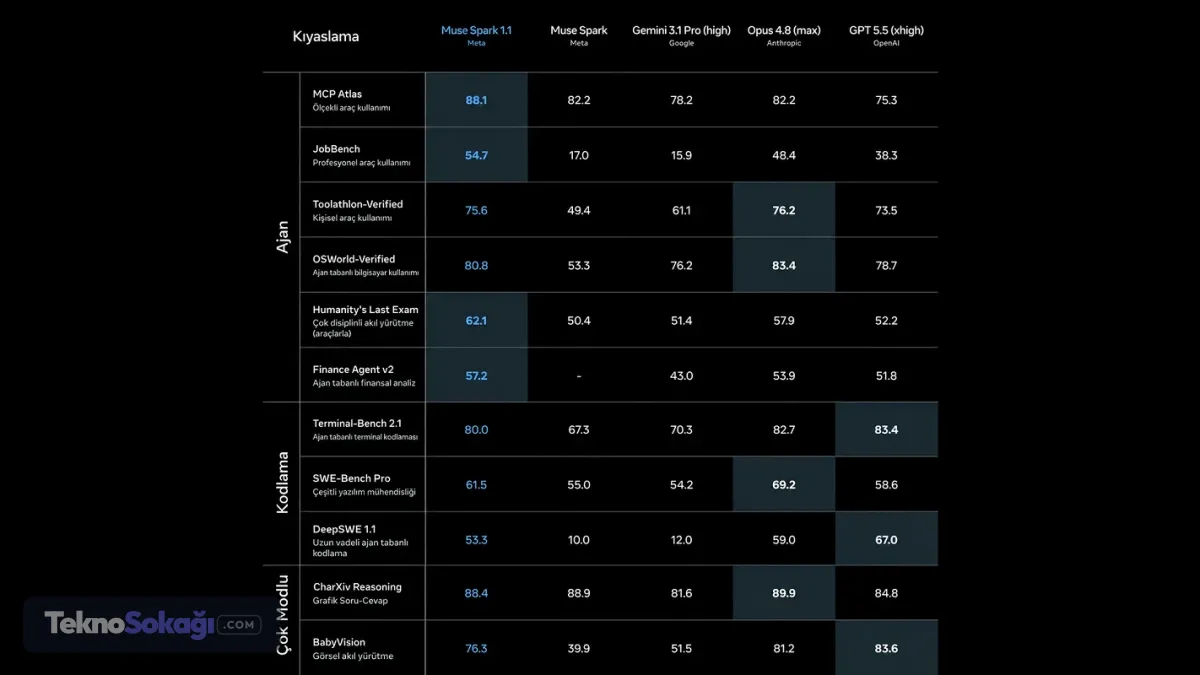Screen dimensions: 1200x675
Task: Click the highlighted 83.6 BabyVision score cell
Action: click(x=886, y=648)
